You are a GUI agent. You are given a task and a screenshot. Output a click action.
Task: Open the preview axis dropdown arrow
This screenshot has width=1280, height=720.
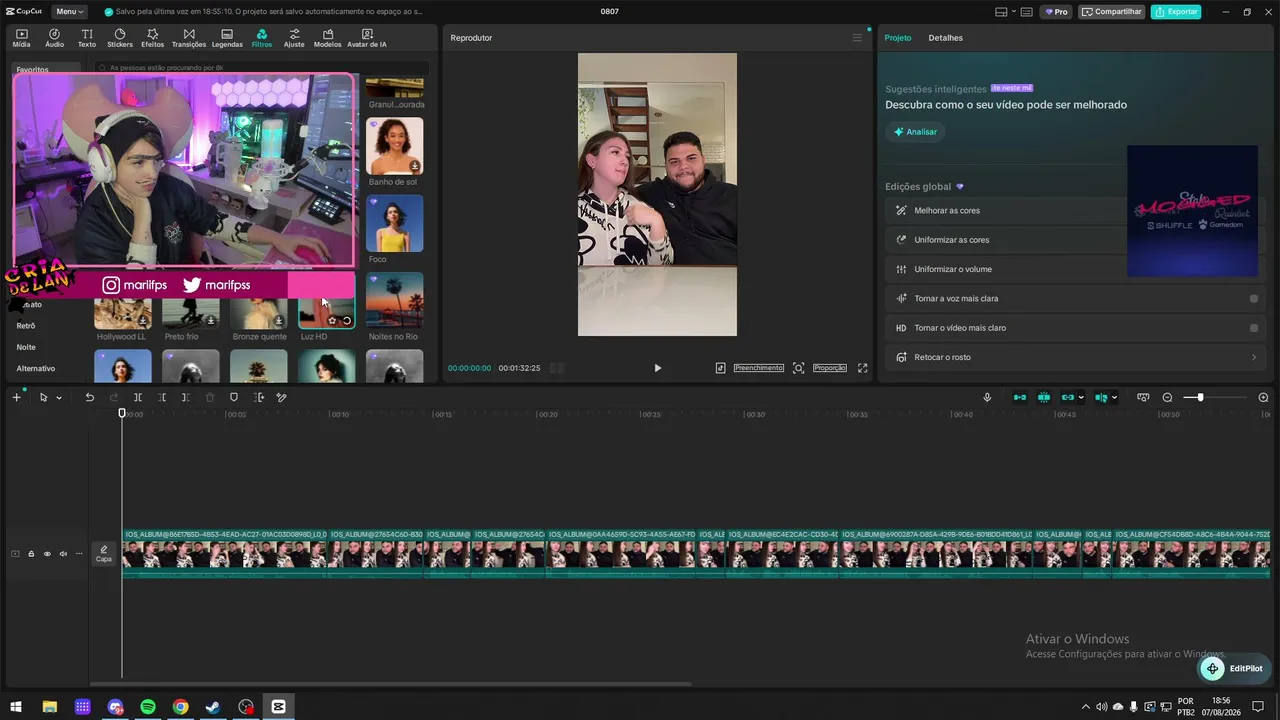point(1115,398)
